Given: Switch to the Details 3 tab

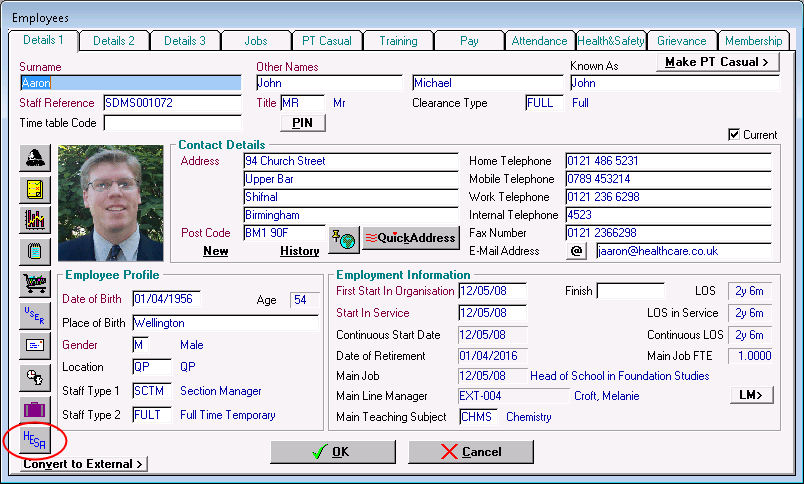Looking at the screenshot, I should tap(185, 41).
